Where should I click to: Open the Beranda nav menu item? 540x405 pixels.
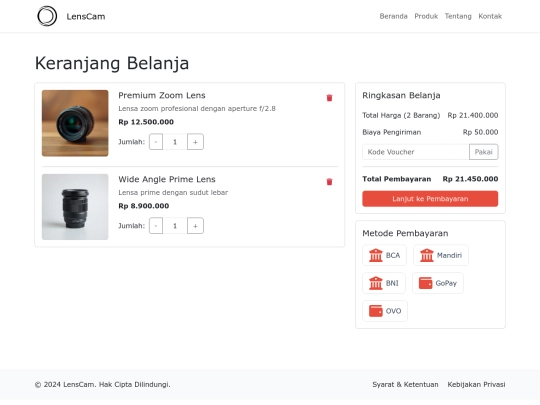pos(393,16)
